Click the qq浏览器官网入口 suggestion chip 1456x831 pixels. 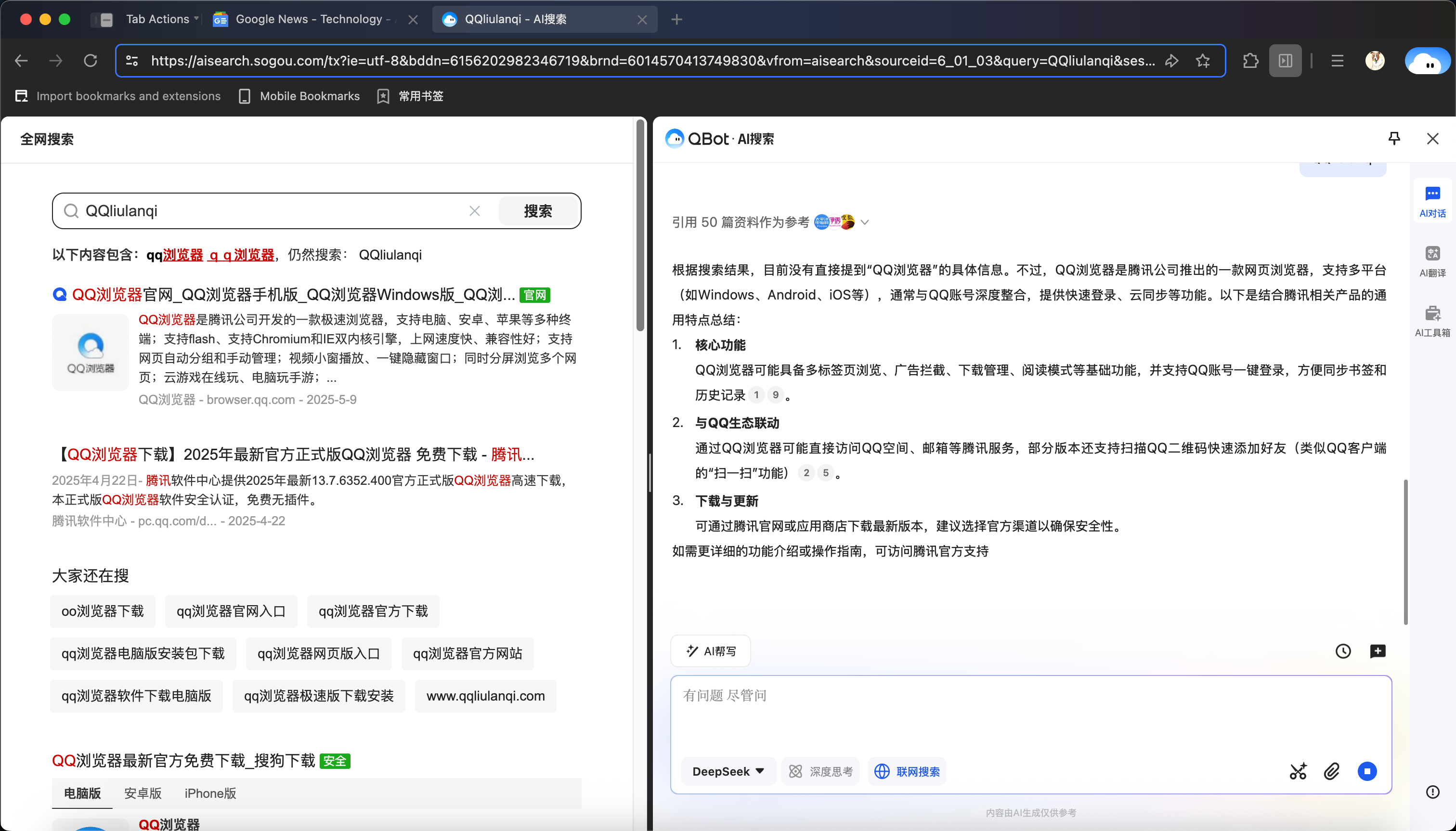pos(231,611)
